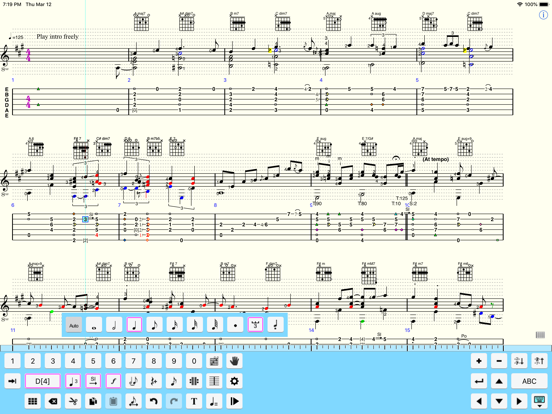Select sixteenth note duration
Screen dimensions: 552x414
click(x=175, y=325)
